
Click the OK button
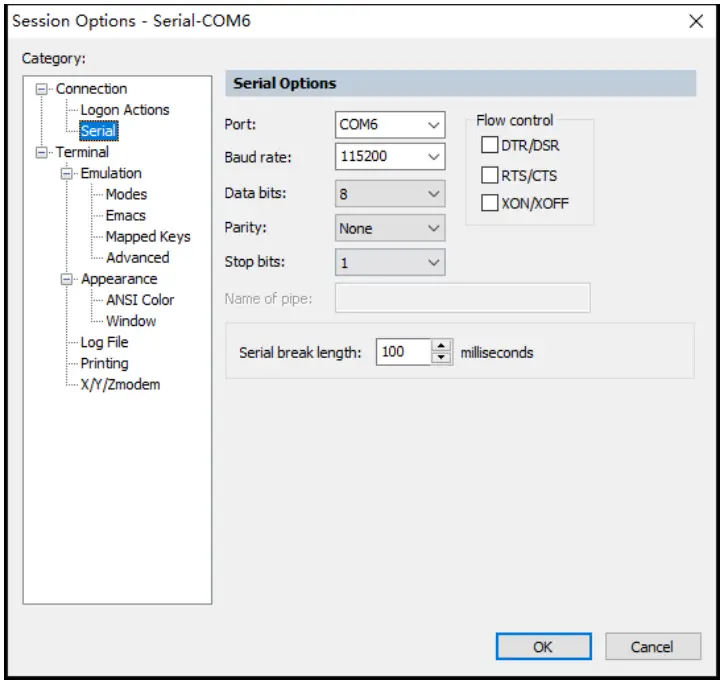click(543, 647)
